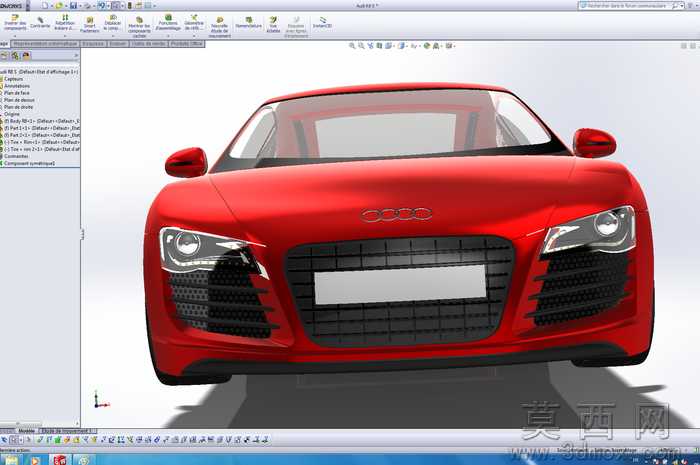Select Composant symétrique1 in tree
The width and height of the screenshot is (700, 465).
click(29, 164)
